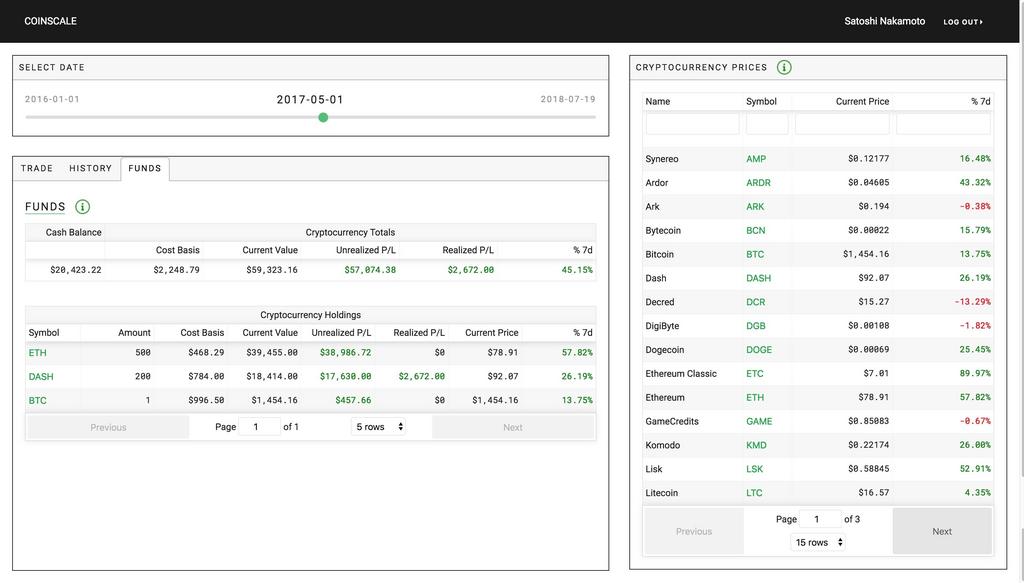Open the Cryptocurrency Prices info icon
This screenshot has width=1024, height=583.
(x=784, y=67)
